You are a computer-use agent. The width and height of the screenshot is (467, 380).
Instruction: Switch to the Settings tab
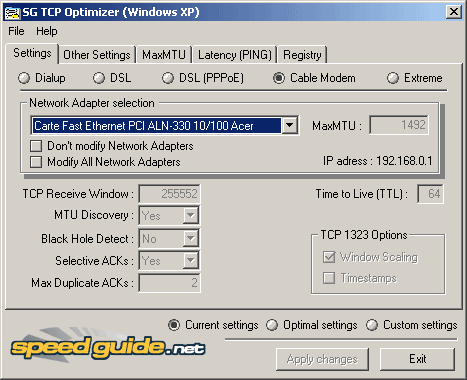click(32, 53)
